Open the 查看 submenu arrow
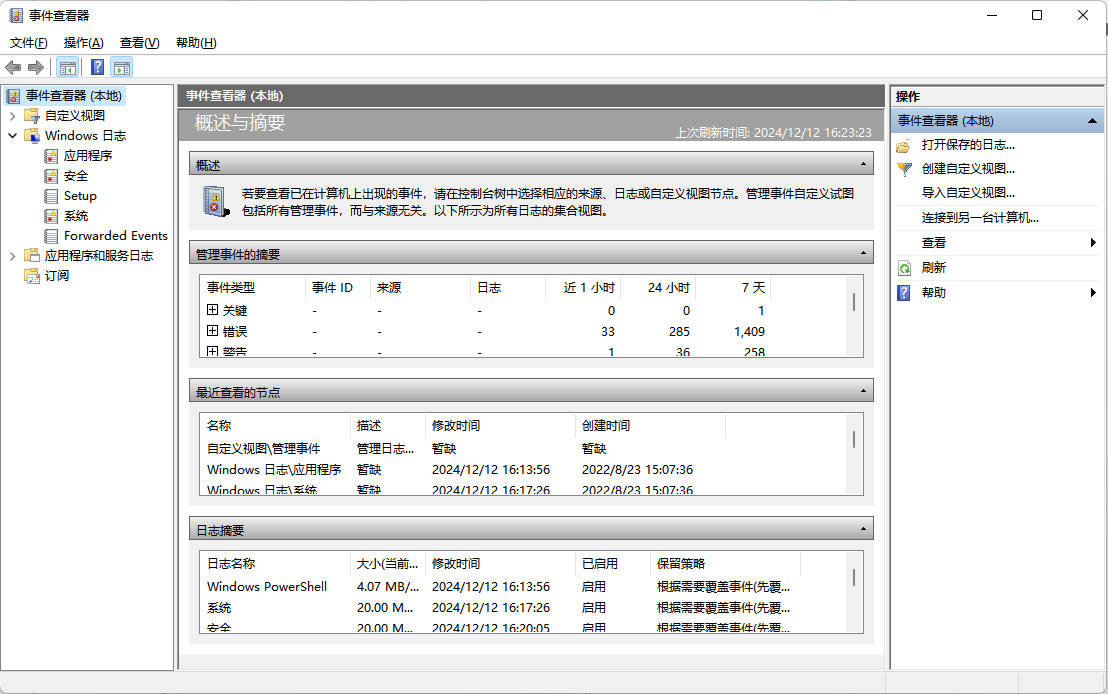This screenshot has height=694, width=1108. (x=1093, y=242)
